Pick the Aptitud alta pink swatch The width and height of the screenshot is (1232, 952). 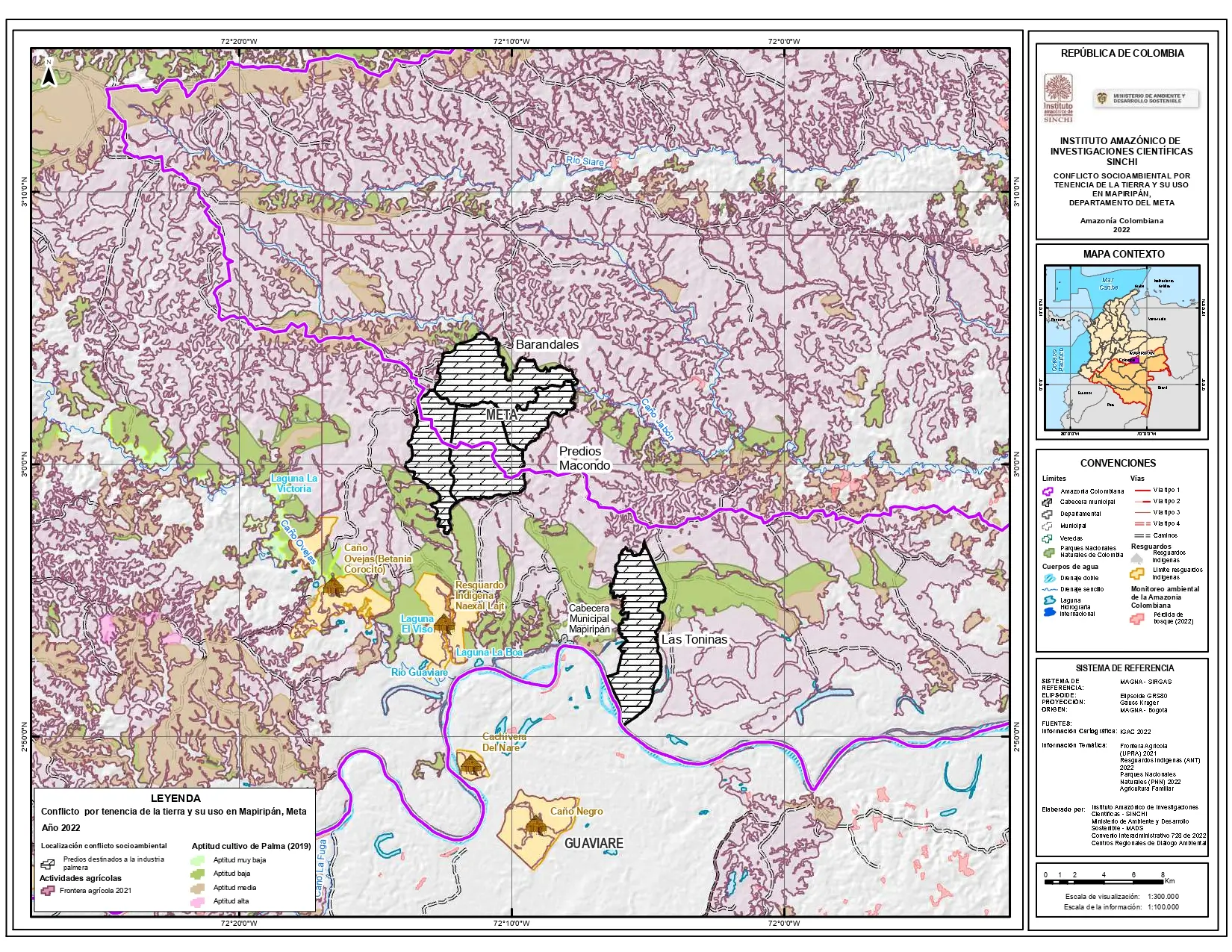198,901
